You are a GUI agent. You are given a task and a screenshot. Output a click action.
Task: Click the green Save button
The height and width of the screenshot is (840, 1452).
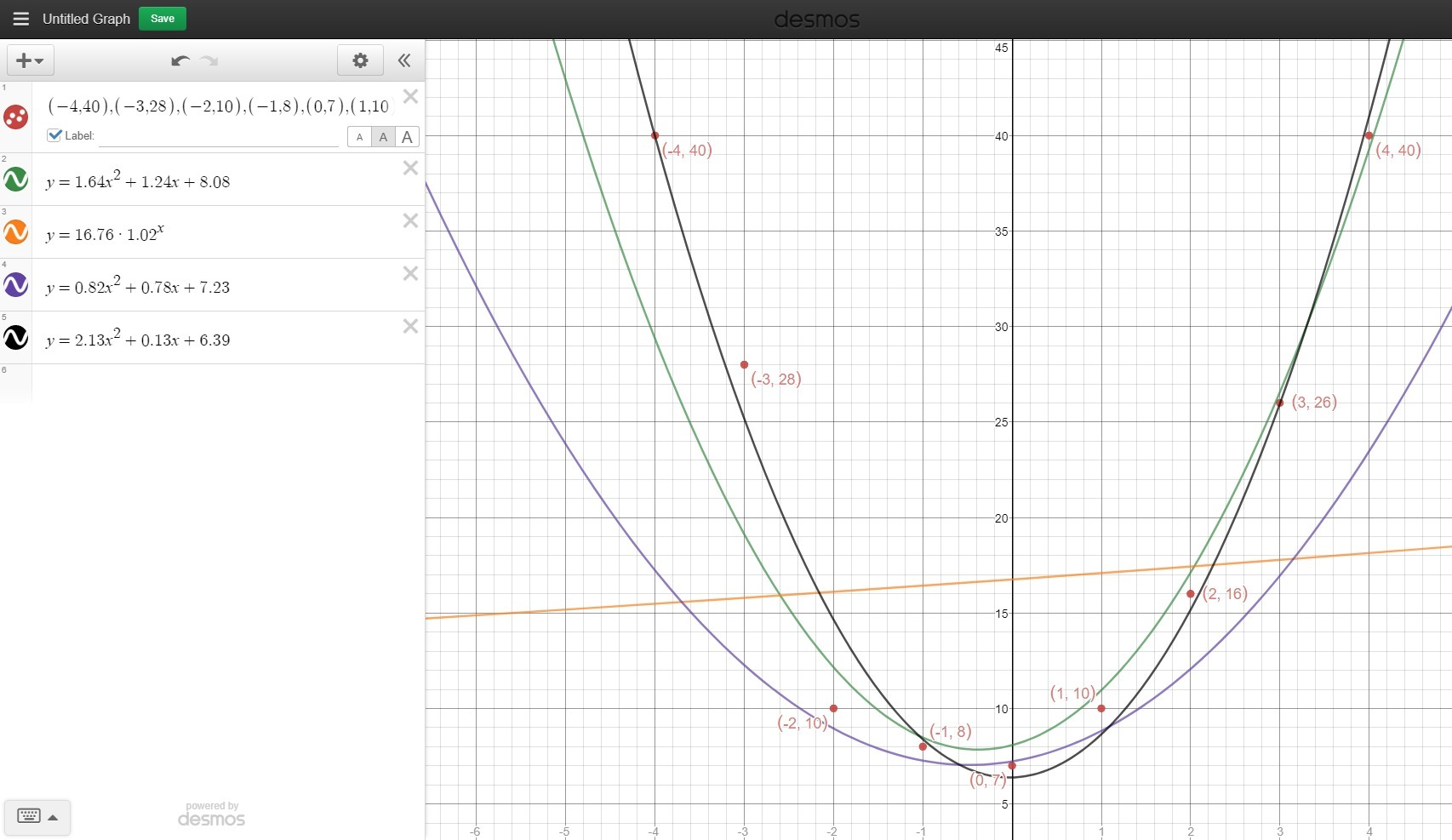pyautogui.click(x=162, y=19)
